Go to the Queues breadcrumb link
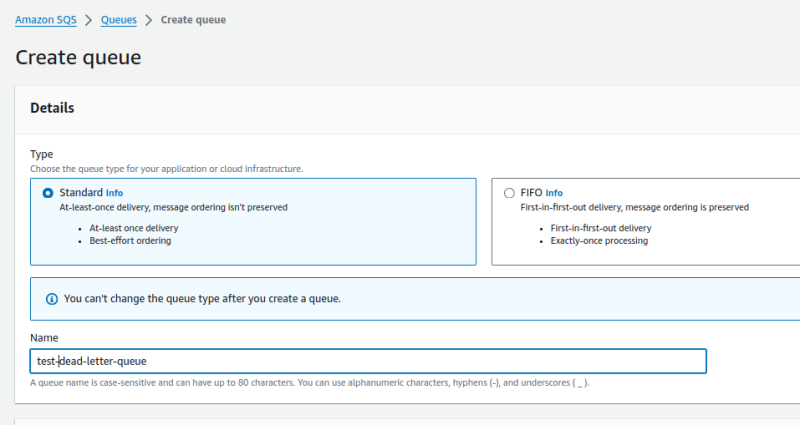Viewport: 800px width, 425px height. (x=118, y=20)
